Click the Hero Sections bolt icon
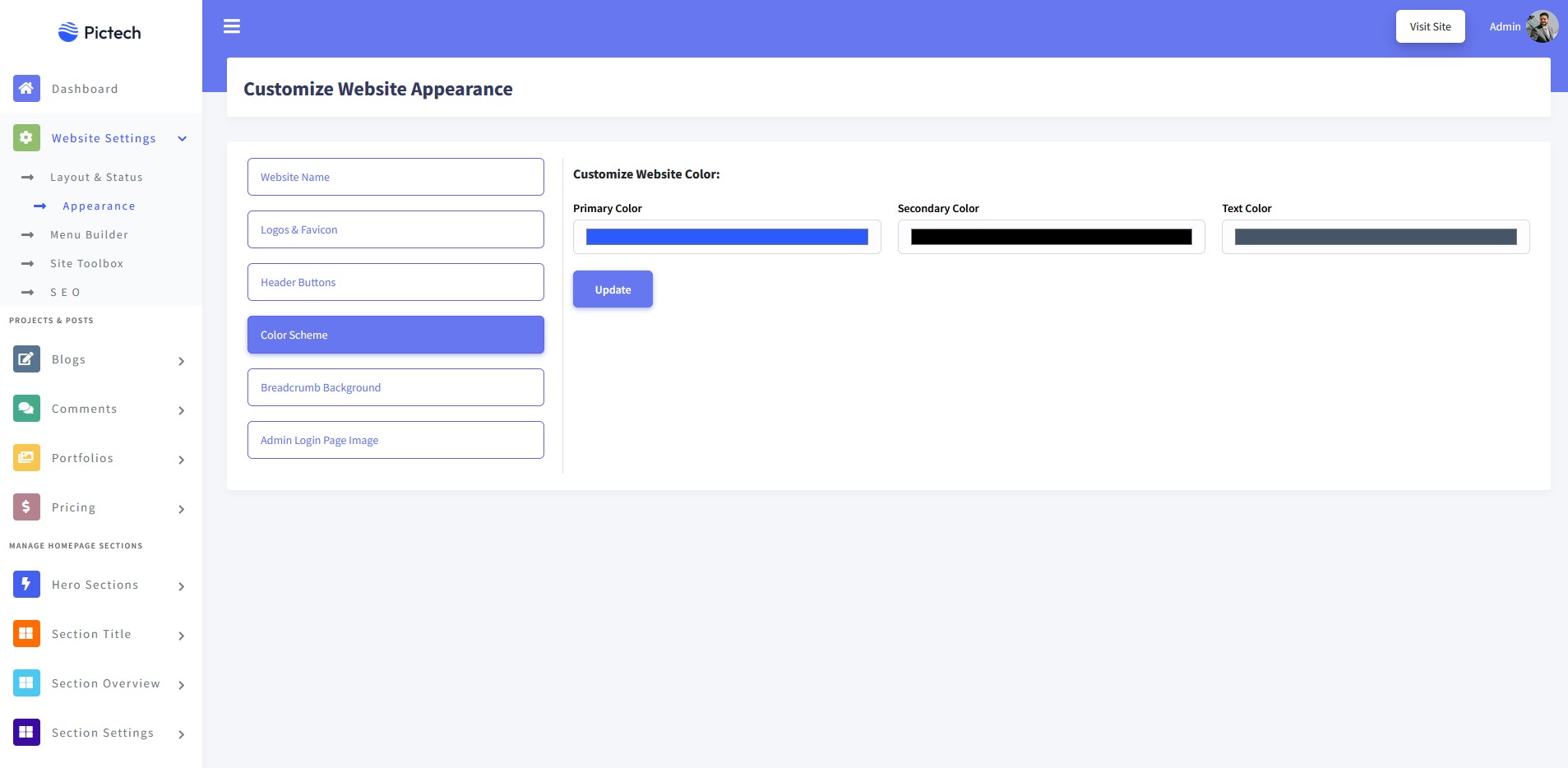 [26, 584]
